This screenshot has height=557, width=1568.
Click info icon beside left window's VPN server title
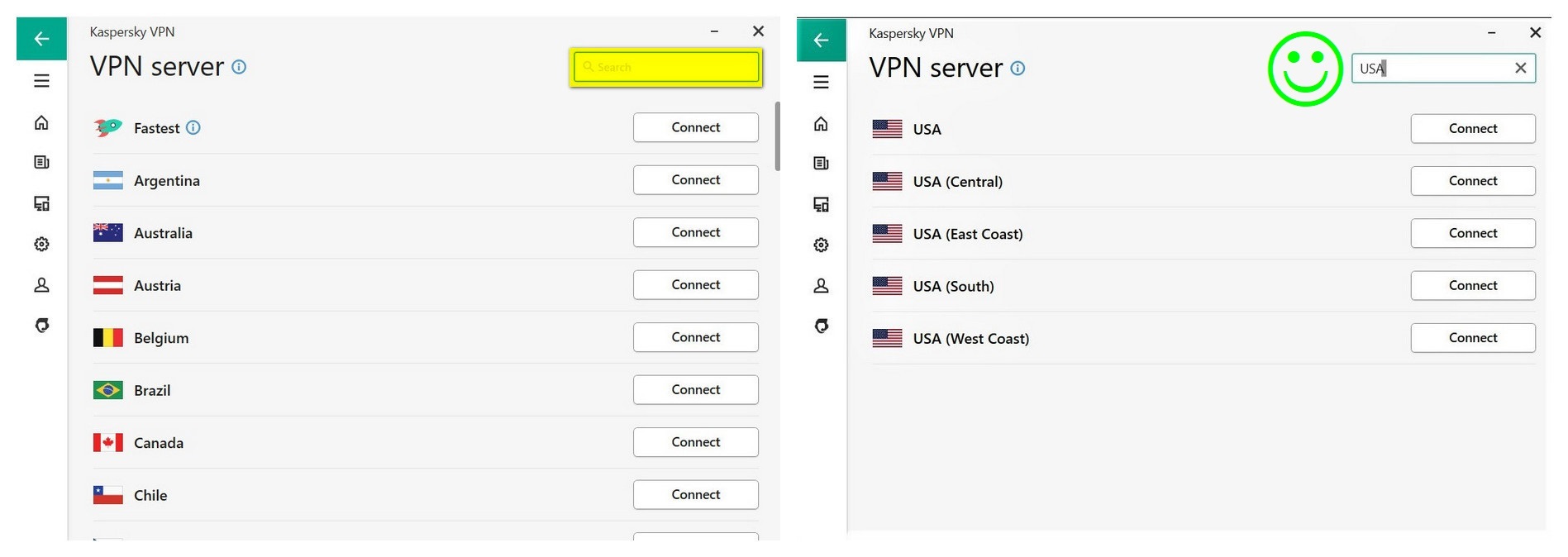tap(239, 67)
